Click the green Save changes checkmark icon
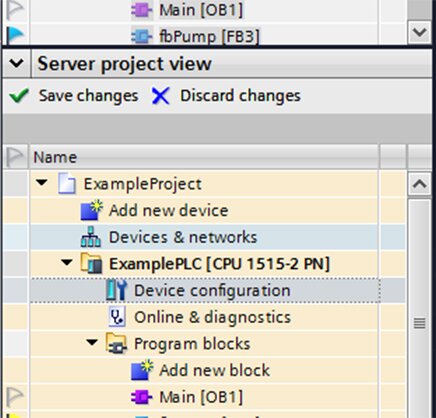Screen dimensions: 436x418 pos(19,96)
